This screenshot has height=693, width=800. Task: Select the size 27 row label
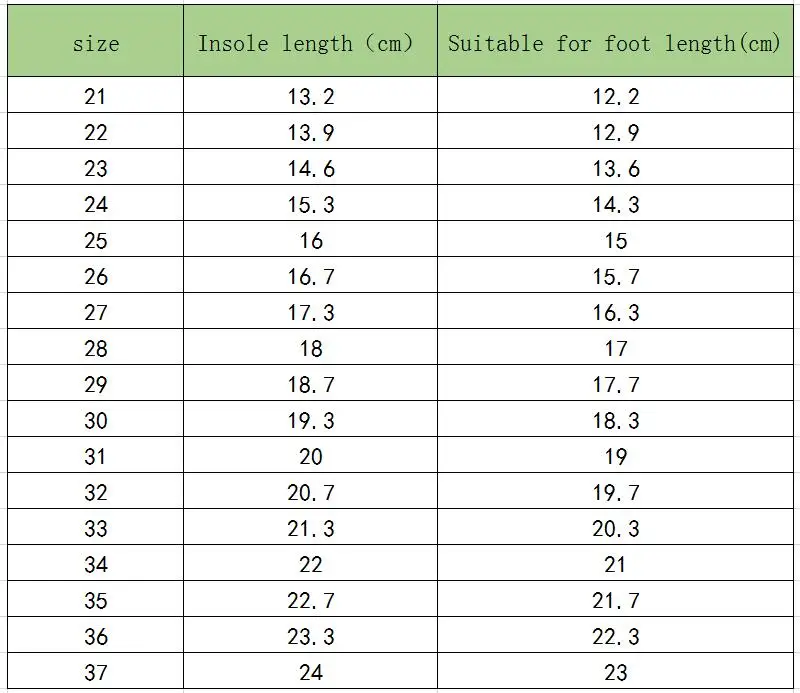pos(96,313)
